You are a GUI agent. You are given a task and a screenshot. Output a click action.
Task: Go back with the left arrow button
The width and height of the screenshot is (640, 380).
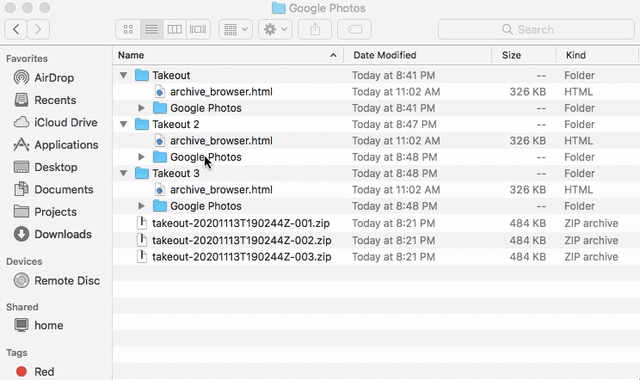click(16, 29)
